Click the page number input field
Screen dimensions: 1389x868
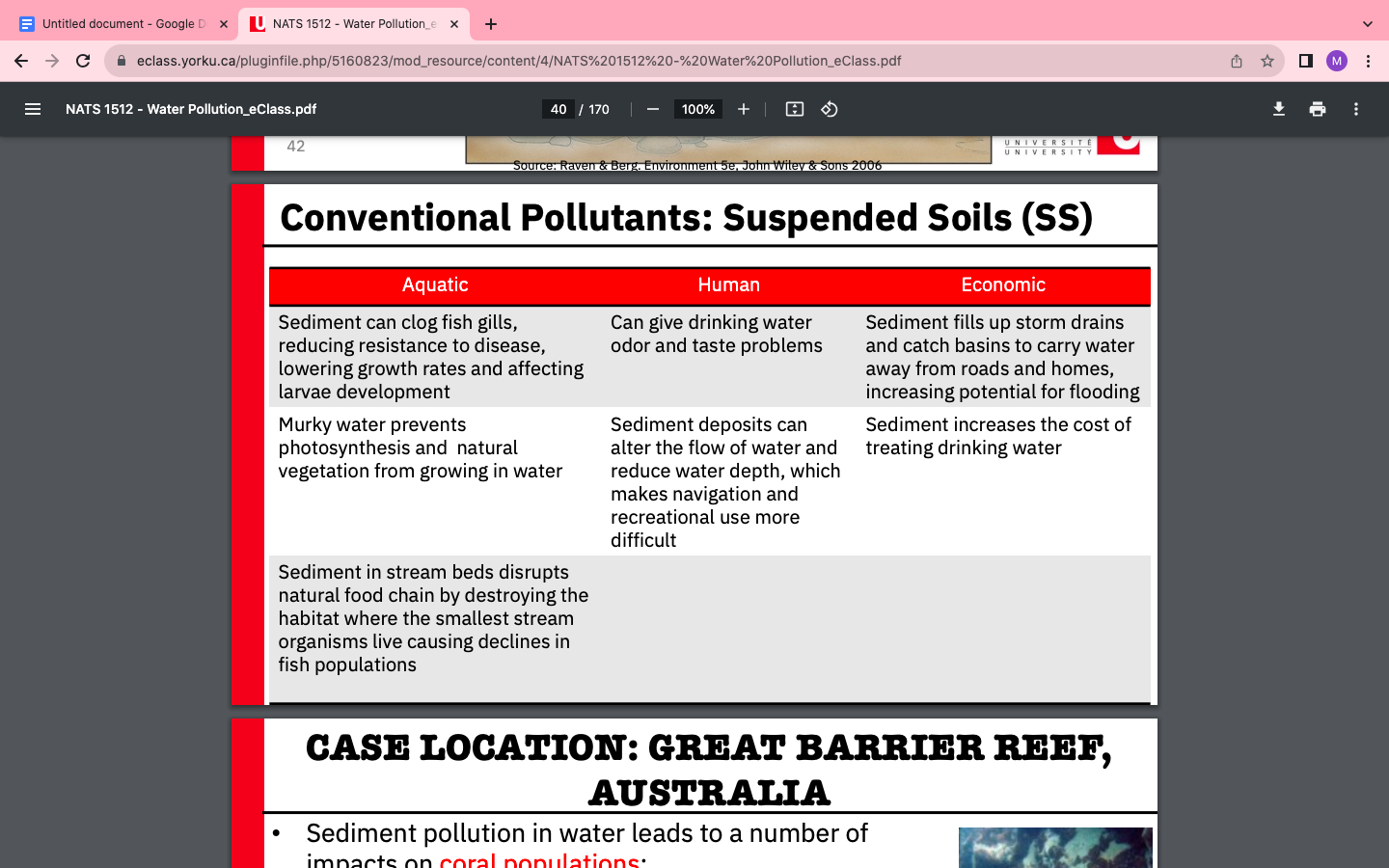pos(558,109)
